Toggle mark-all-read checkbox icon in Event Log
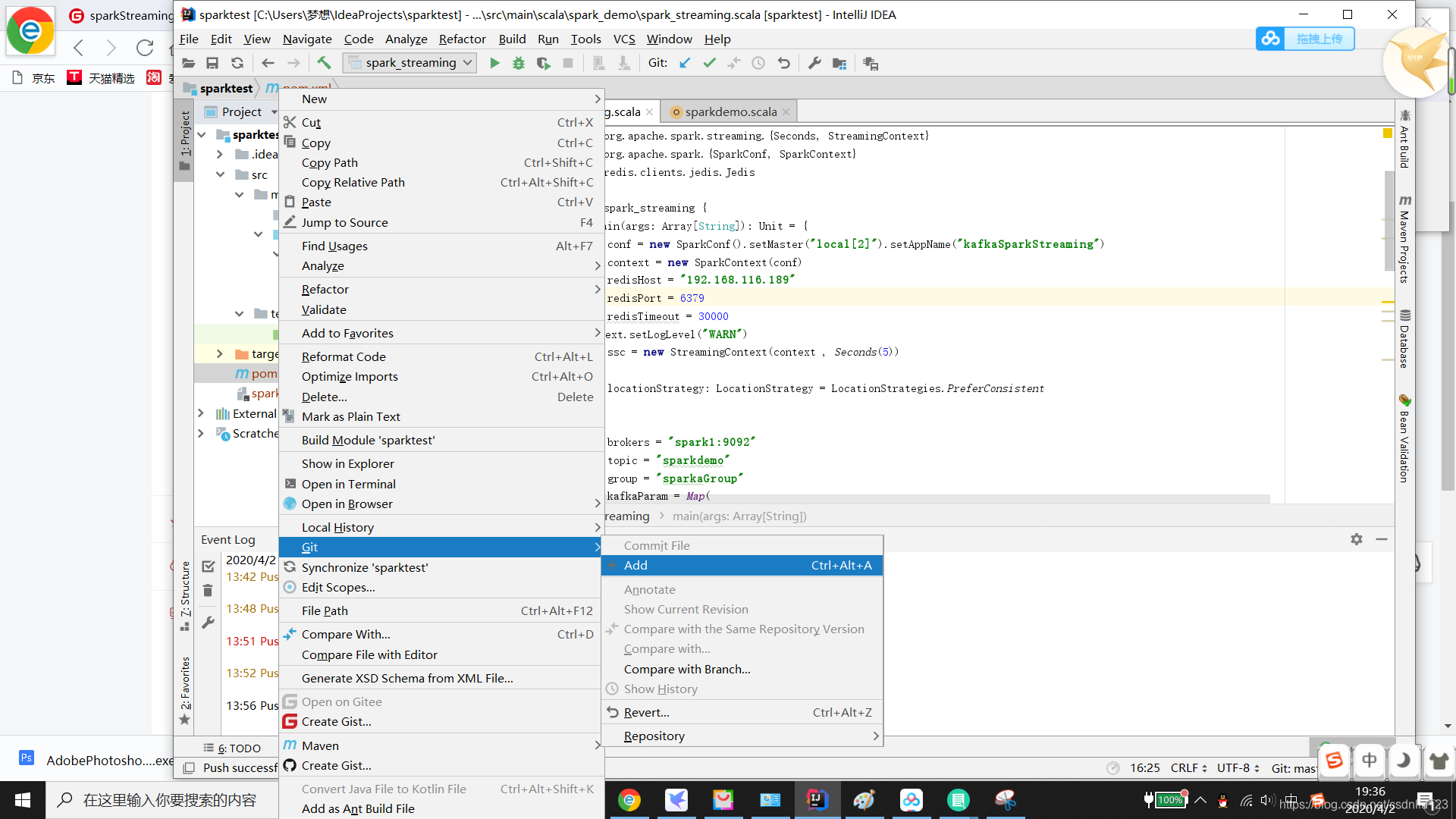1456x819 pixels. pyautogui.click(x=209, y=566)
